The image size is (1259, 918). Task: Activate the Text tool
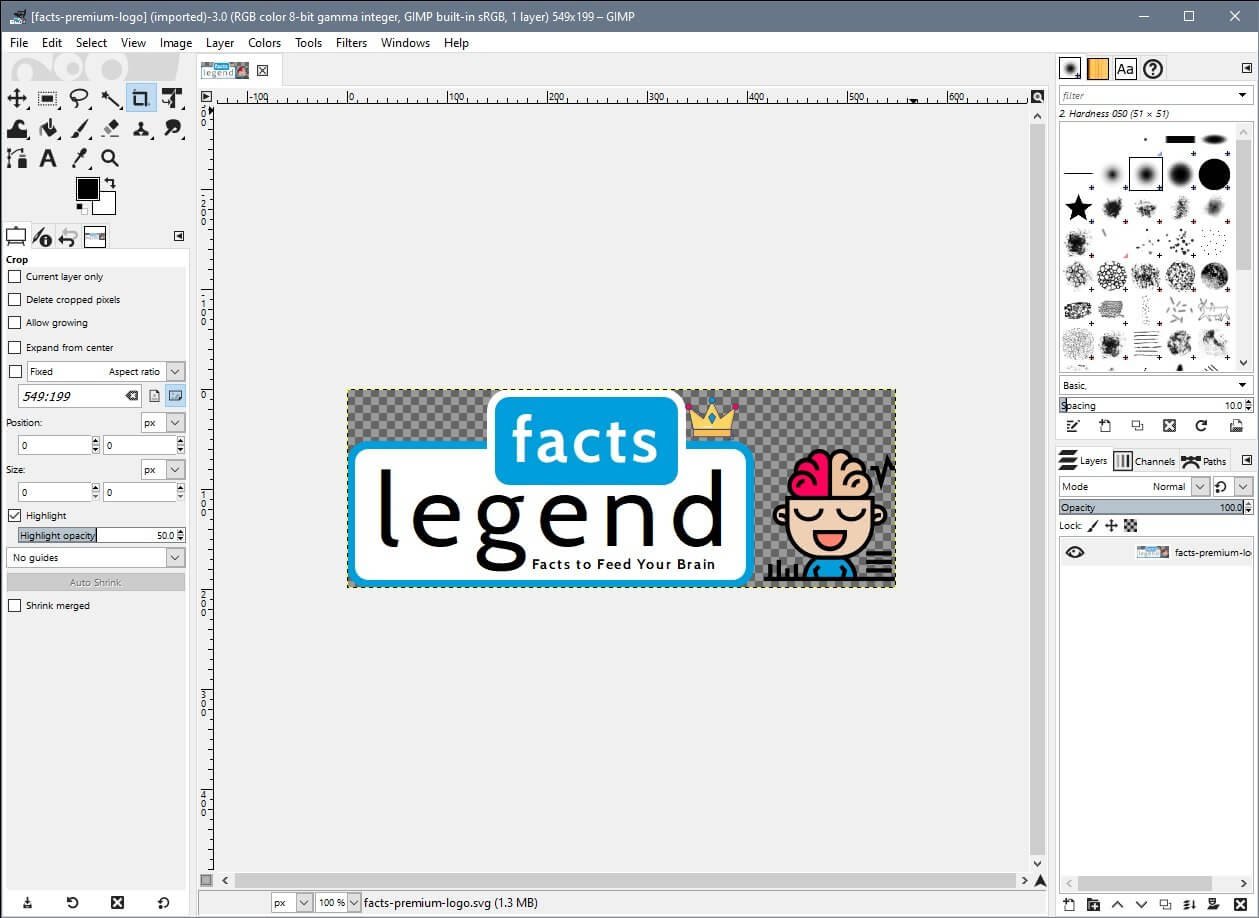point(48,158)
